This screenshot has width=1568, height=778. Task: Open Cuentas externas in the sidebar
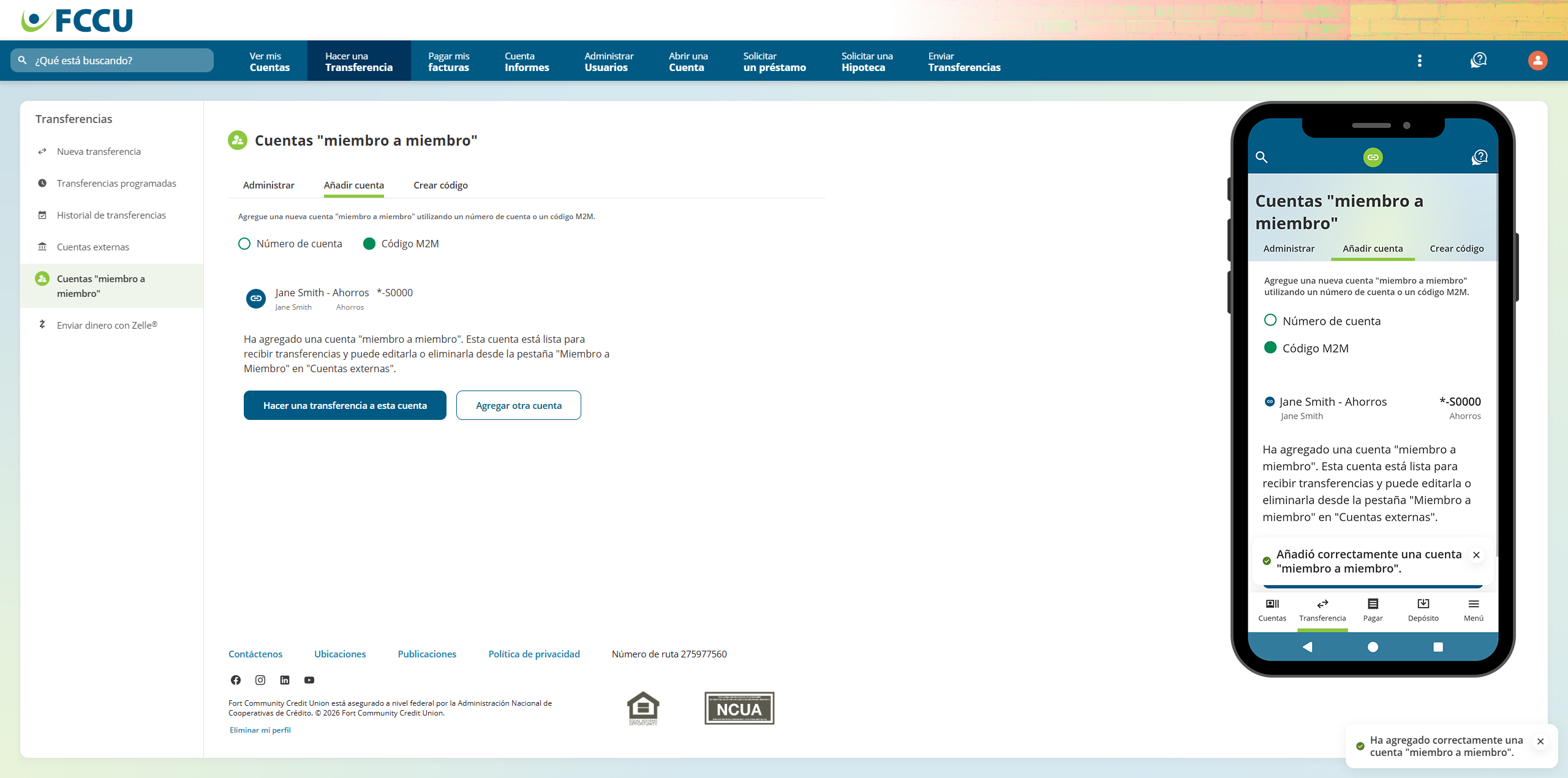(112, 247)
